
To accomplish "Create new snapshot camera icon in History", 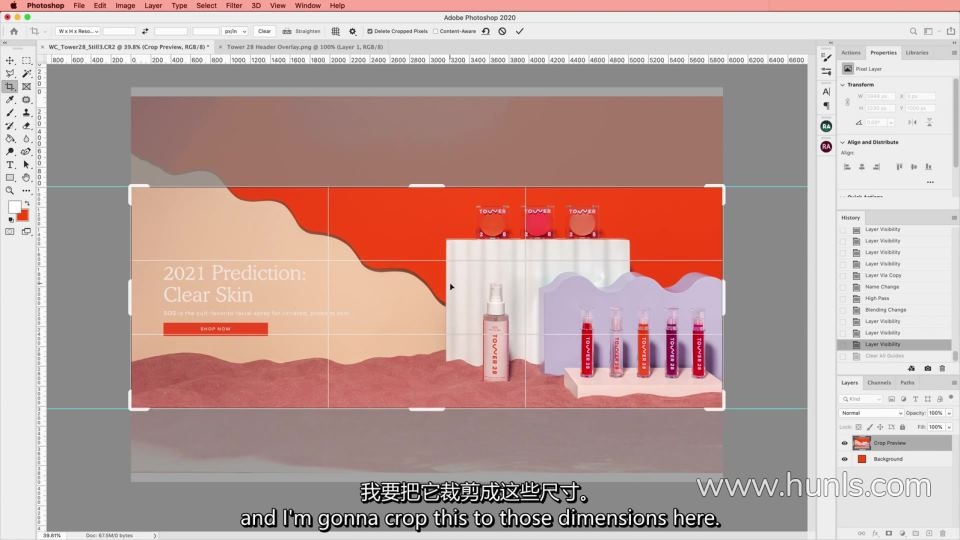I will (928, 369).
